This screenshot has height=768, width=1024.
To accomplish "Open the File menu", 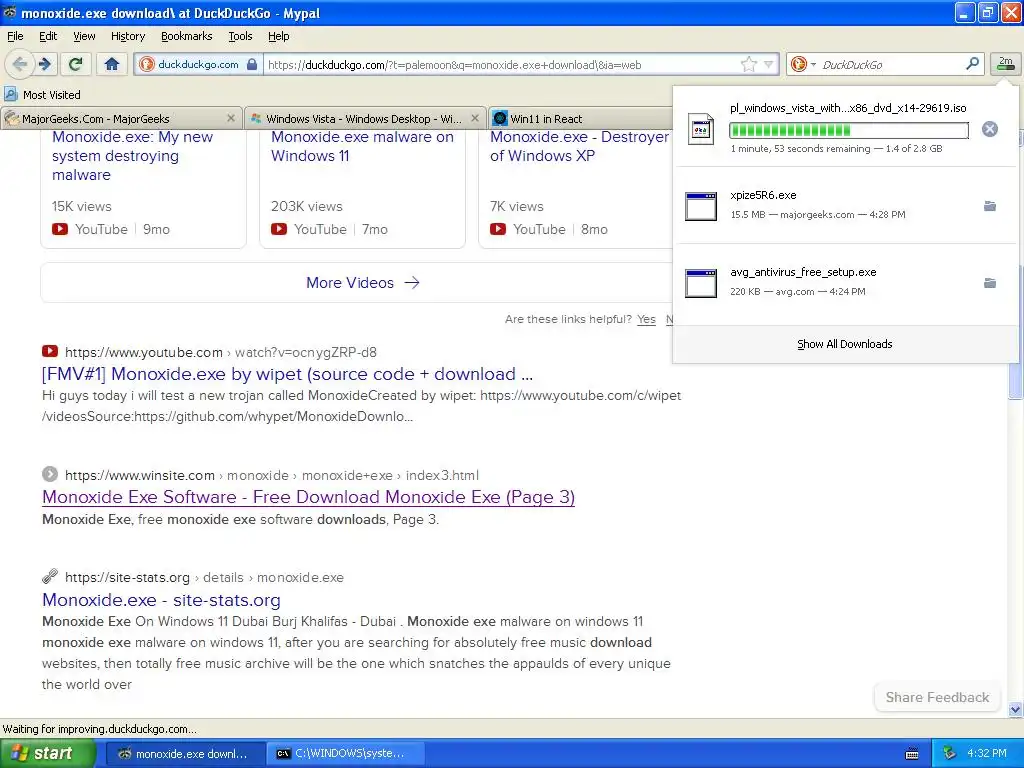I will (x=14, y=36).
